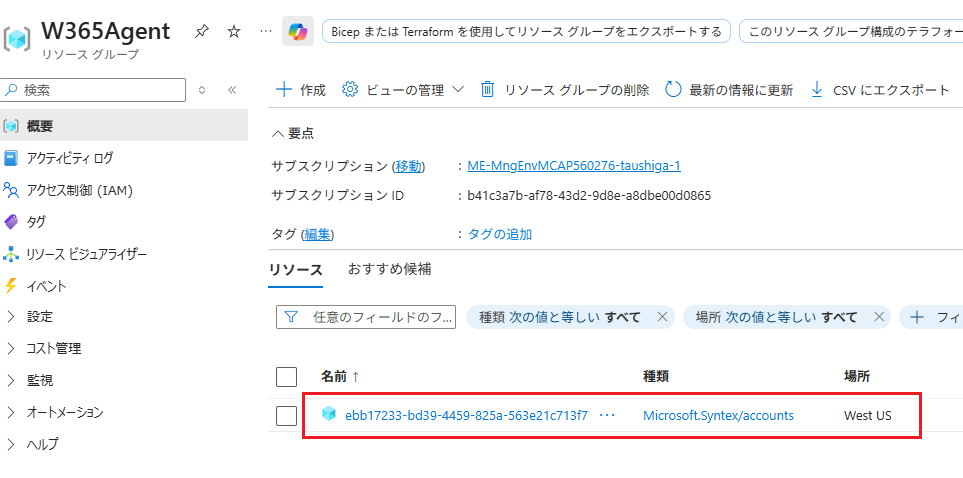Remove the 種類 filter with its X
The image size is (963, 478).
(662, 317)
